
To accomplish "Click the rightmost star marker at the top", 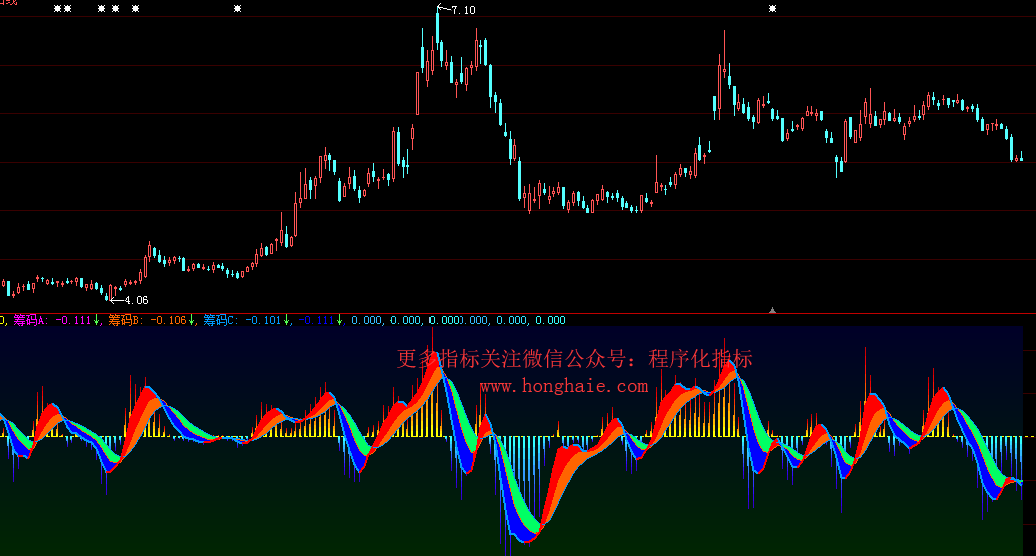I will point(772,9).
